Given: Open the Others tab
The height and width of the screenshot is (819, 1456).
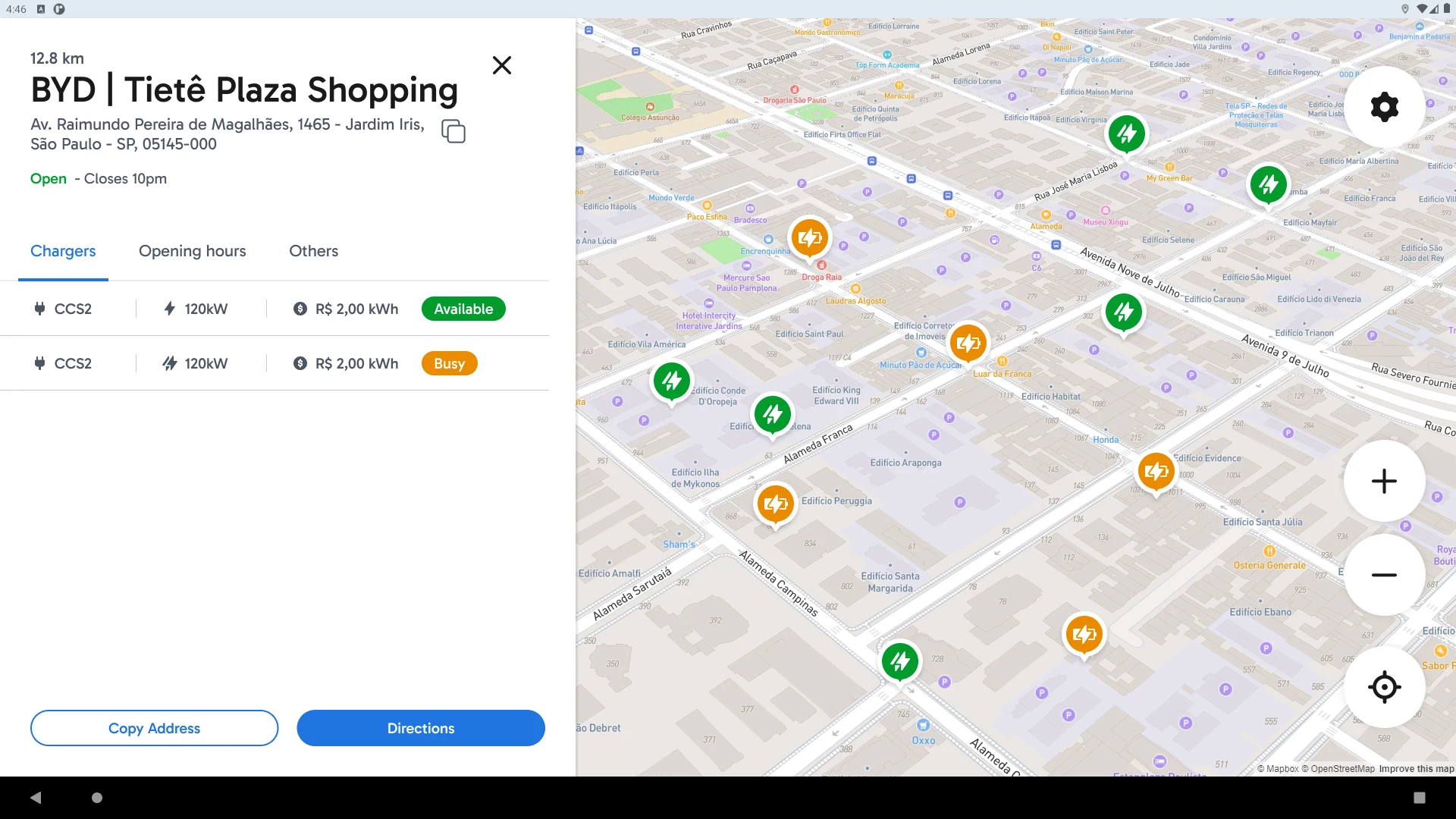Looking at the screenshot, I should (x=314, y=251).
